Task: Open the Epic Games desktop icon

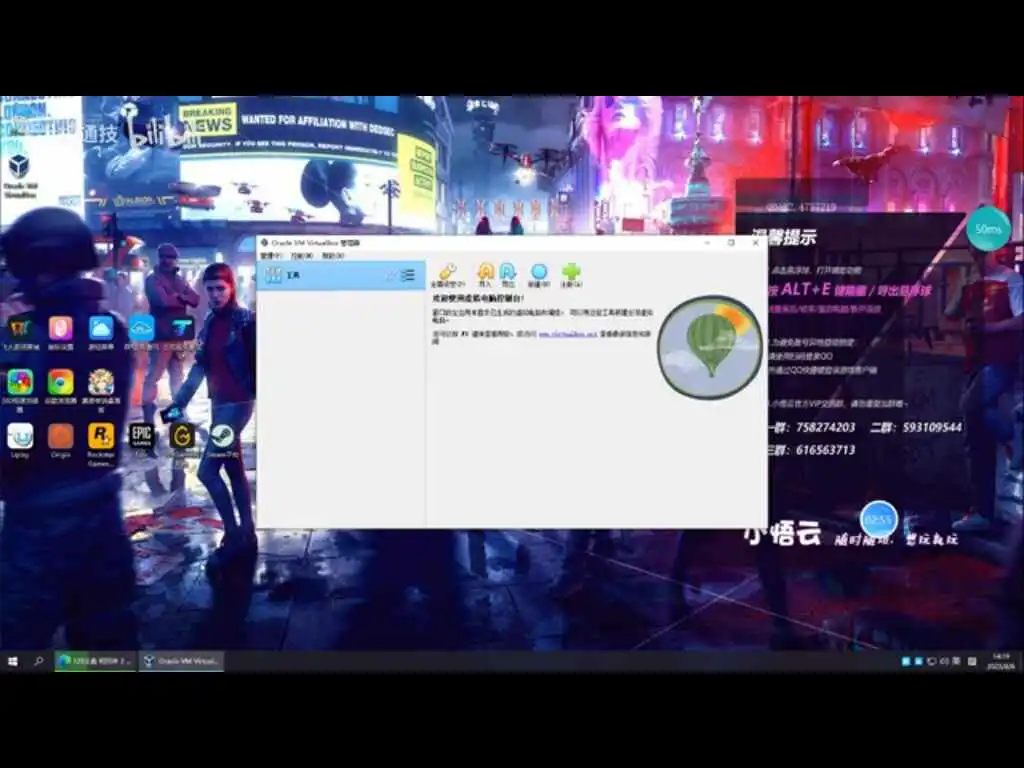Action: tap(141, 440)
